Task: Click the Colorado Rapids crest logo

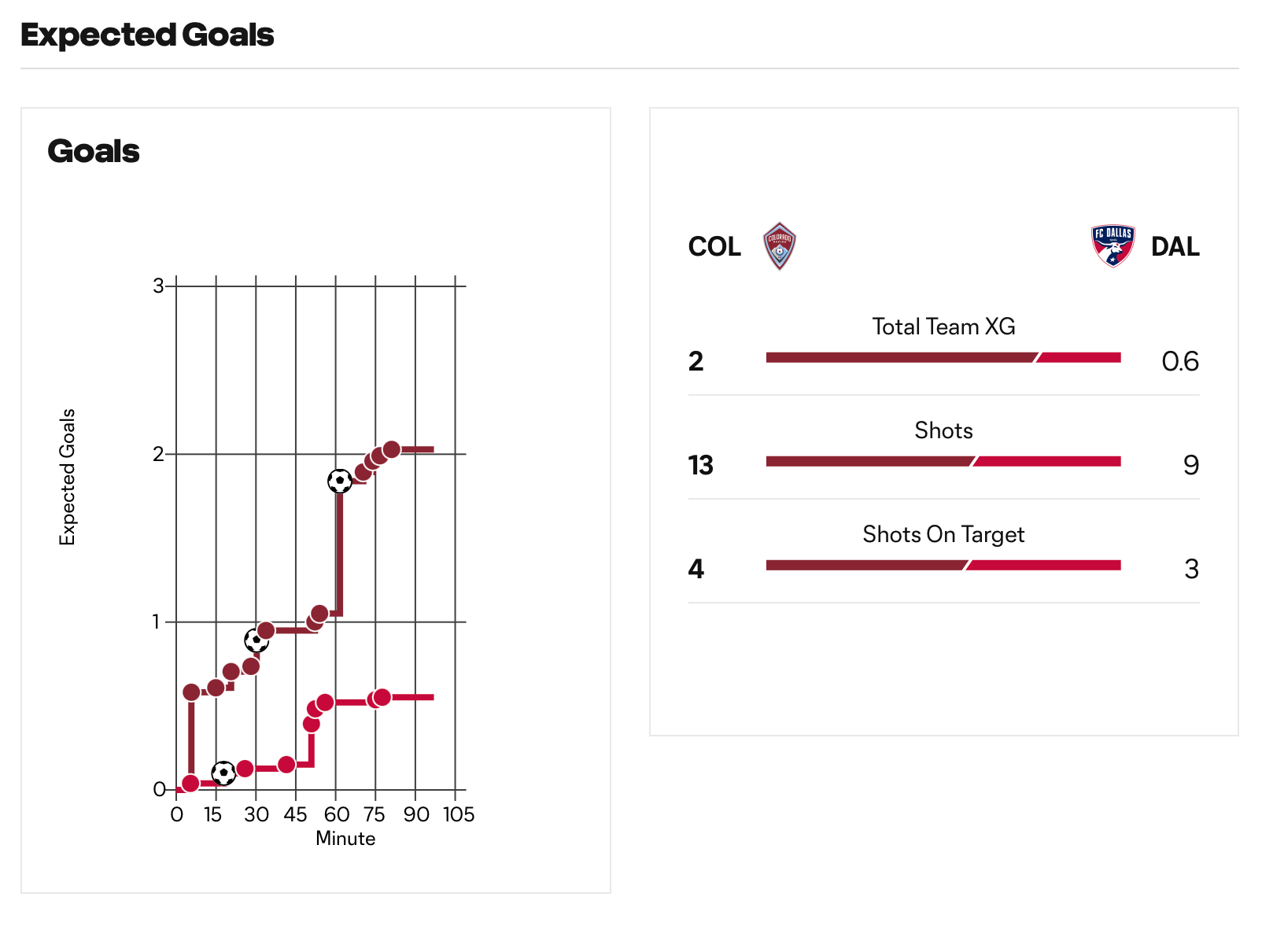Action: point(779,246)
